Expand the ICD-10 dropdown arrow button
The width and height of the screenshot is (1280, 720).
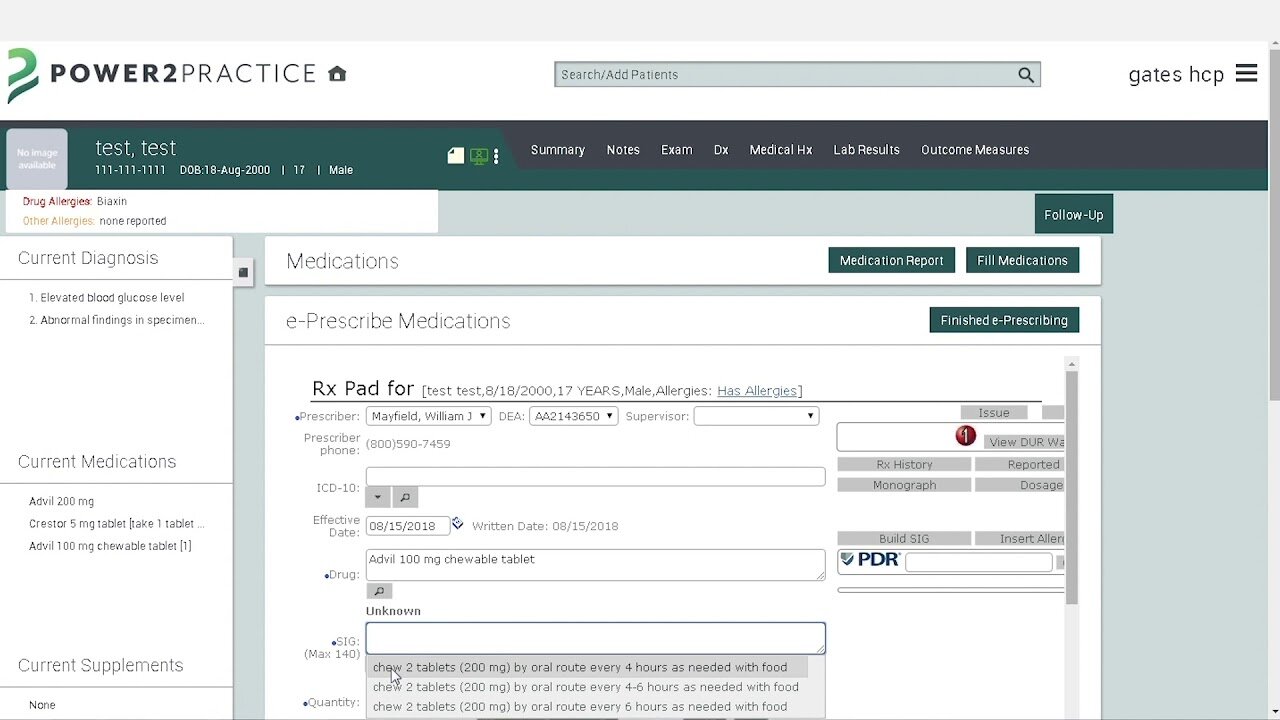pyautogui.click(x=378, y=497)
